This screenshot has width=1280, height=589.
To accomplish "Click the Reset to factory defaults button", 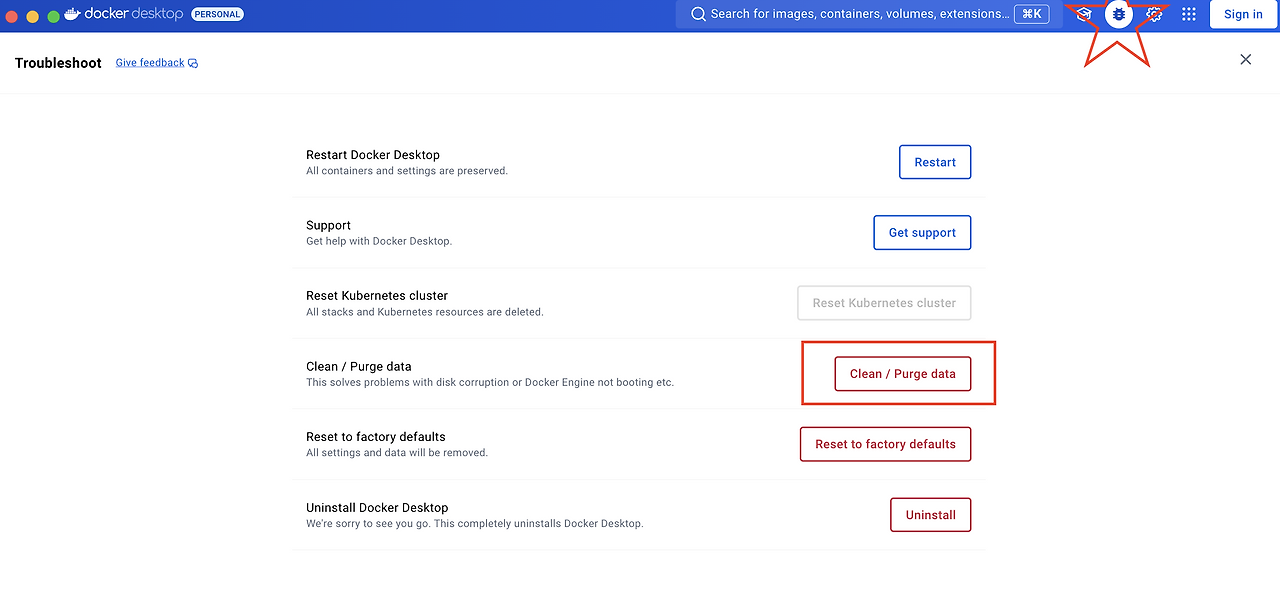I will point(885,444).
